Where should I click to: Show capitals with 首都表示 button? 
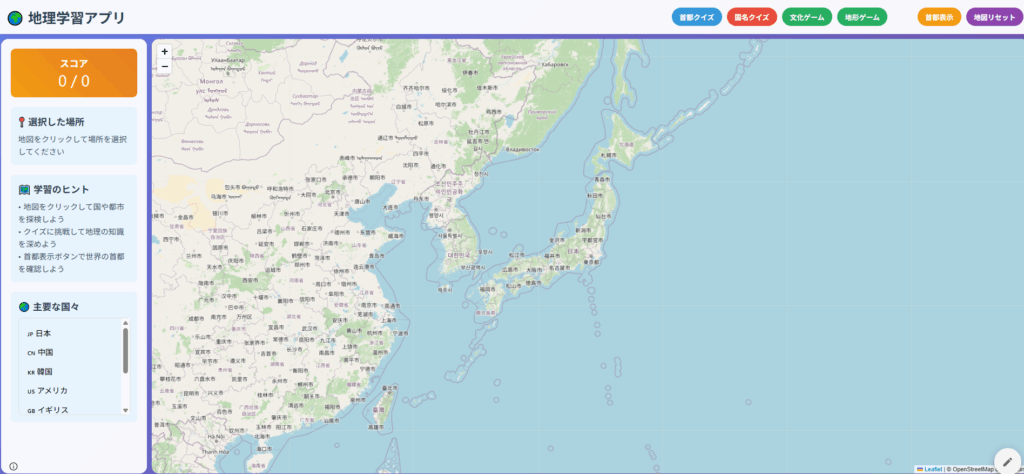940,17
